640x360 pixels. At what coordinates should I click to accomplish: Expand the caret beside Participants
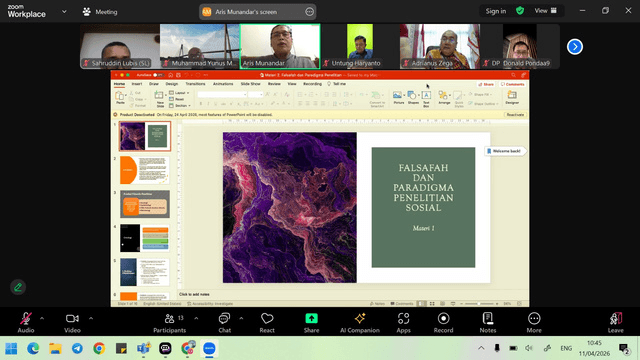pos(196,318)
